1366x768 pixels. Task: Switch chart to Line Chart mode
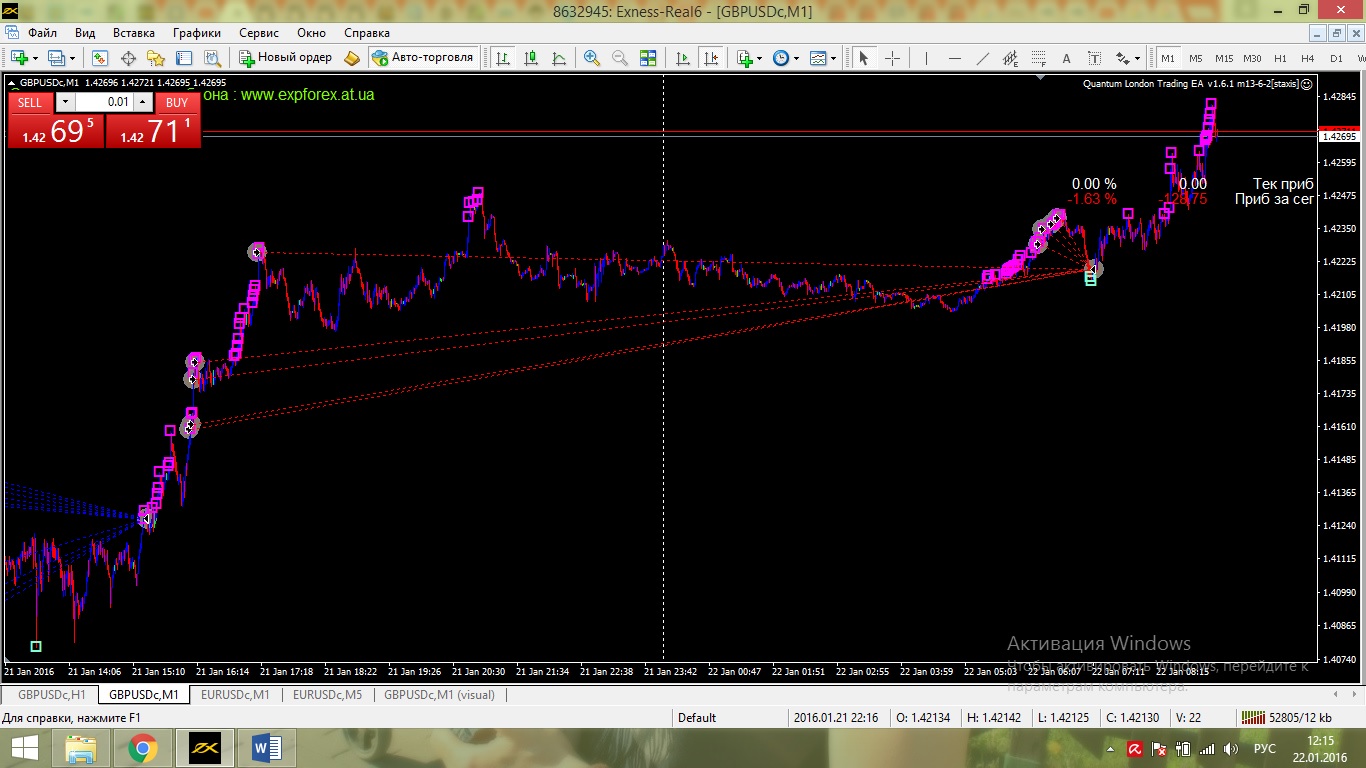point(559,58)
